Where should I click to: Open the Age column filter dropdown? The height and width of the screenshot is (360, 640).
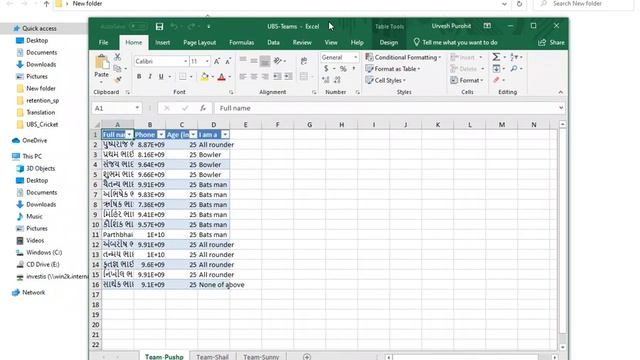pyautogui.click(x=193, y=135)
